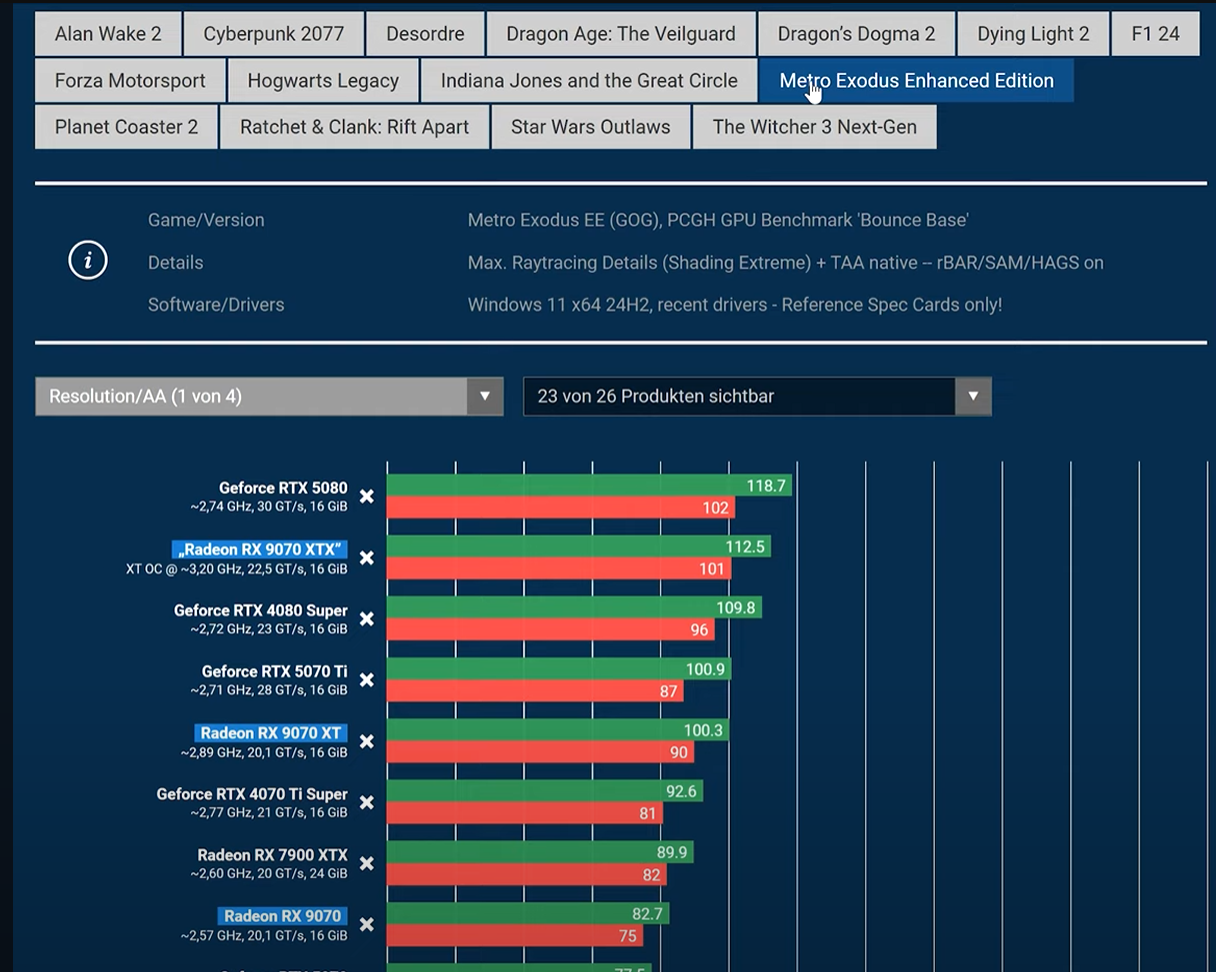Viewport: 1216px width, 972px height.
Task: Click the green 82.7 bar for Radeon RX 9070
Action: (x=528, y=913)
